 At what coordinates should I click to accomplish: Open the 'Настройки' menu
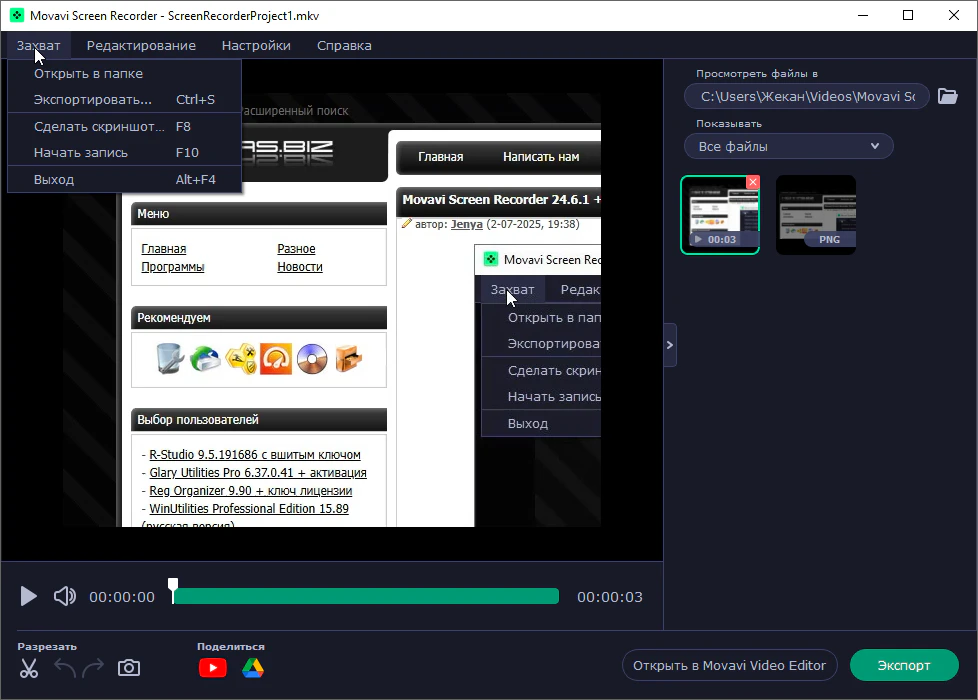(256, 45)
